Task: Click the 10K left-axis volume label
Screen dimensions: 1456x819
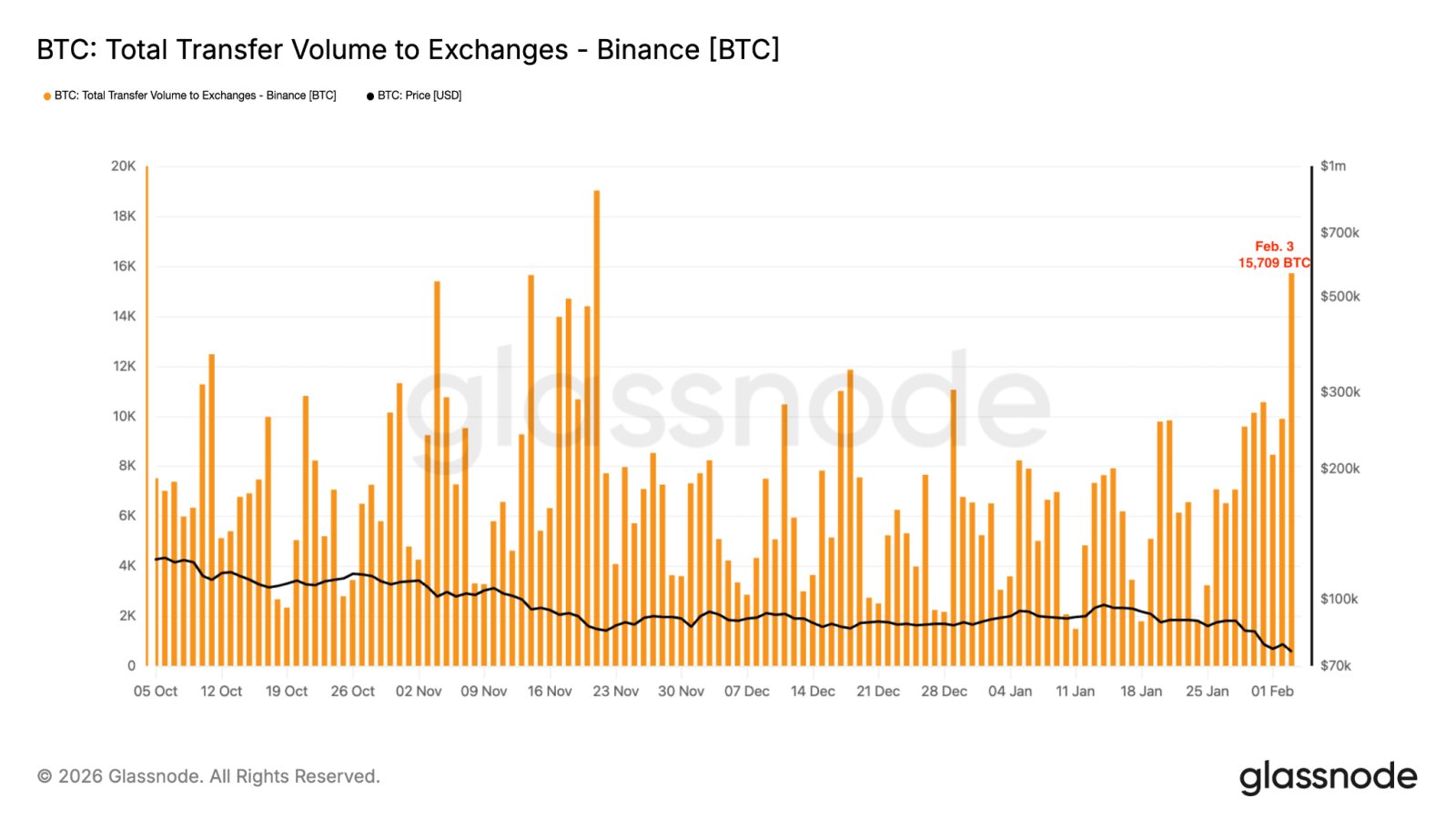Action: (x=124, y=417)
